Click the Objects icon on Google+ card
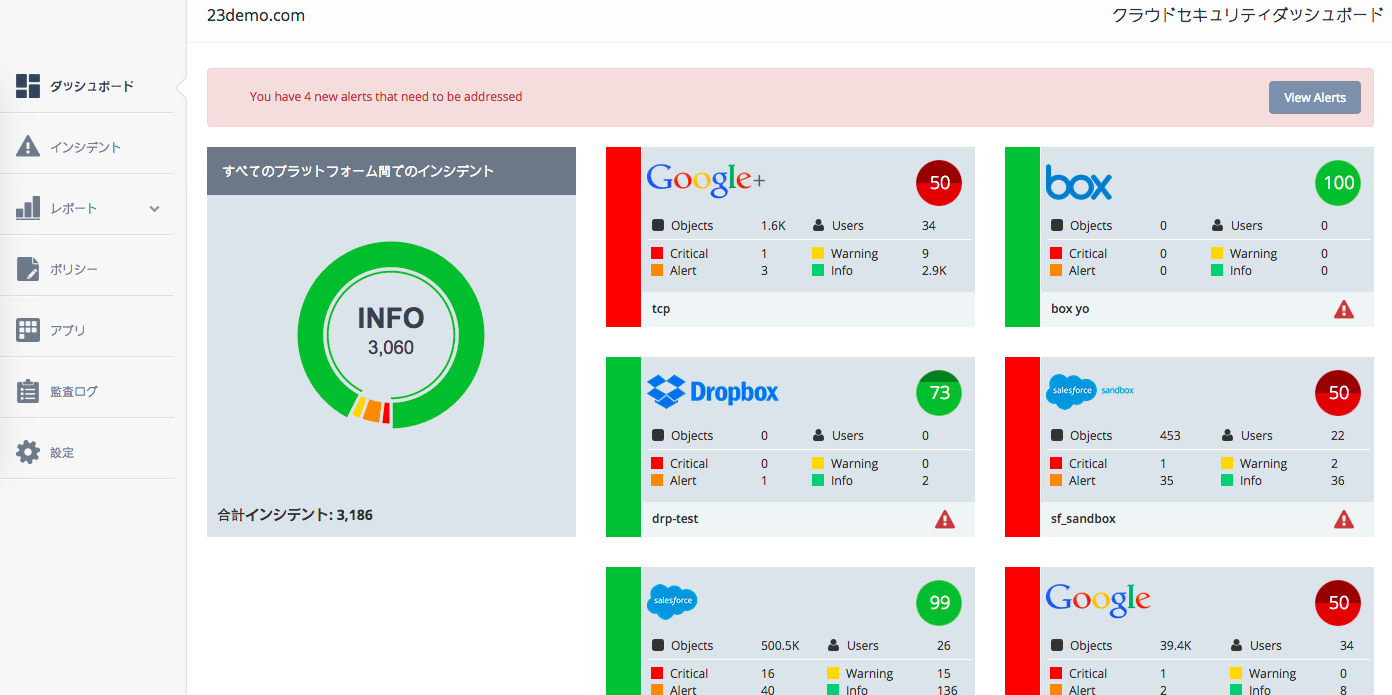1392x695 pixels. pos(658,226)
